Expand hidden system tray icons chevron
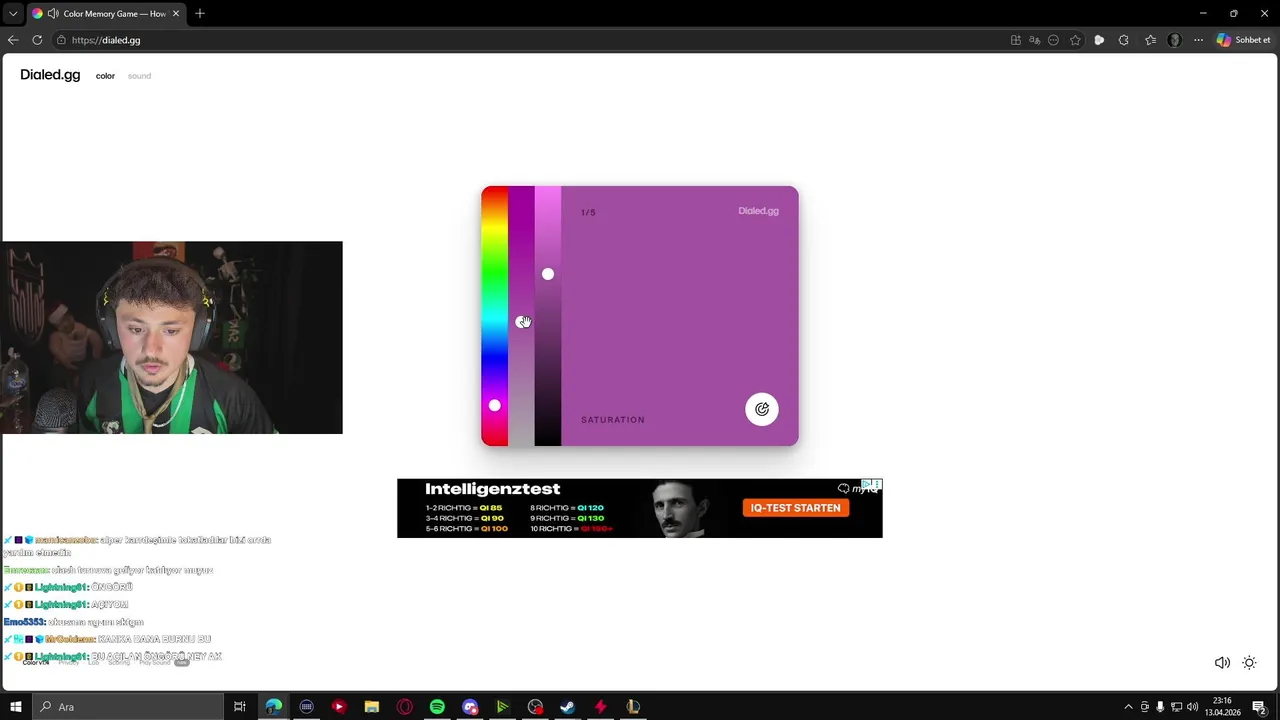This screenshot has height=720, width=1280. tap(1129, 707)
